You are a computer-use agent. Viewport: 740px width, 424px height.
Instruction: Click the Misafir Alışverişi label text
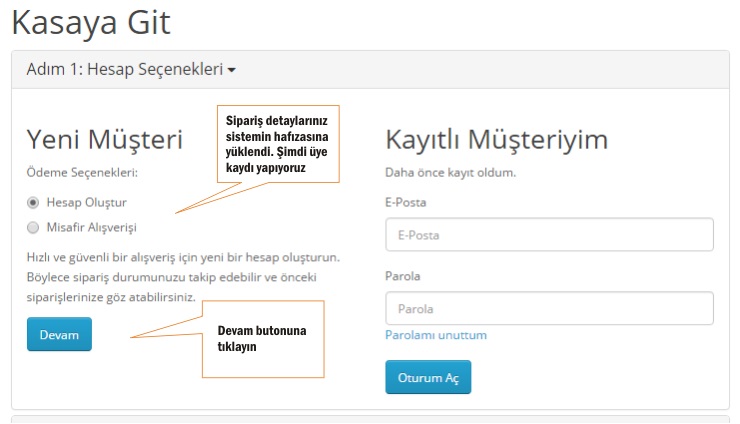[91, 227]
